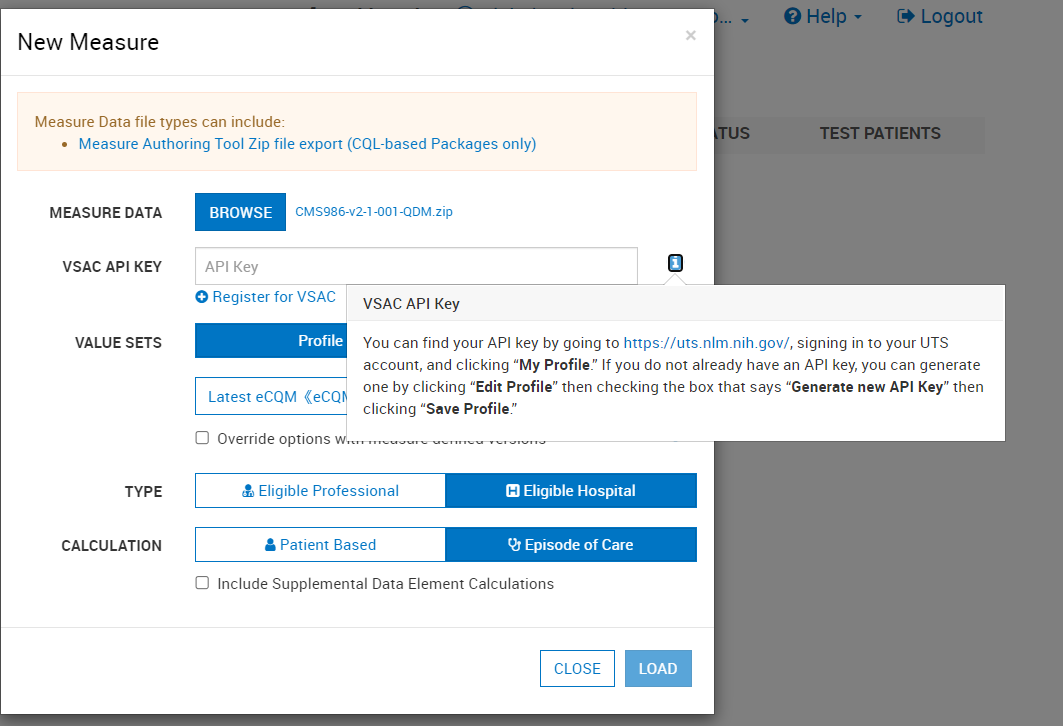Image resolution: width=1063 pixels, height=726 pixels.
Task: Click the Help question mark icon
Action: 793,17
